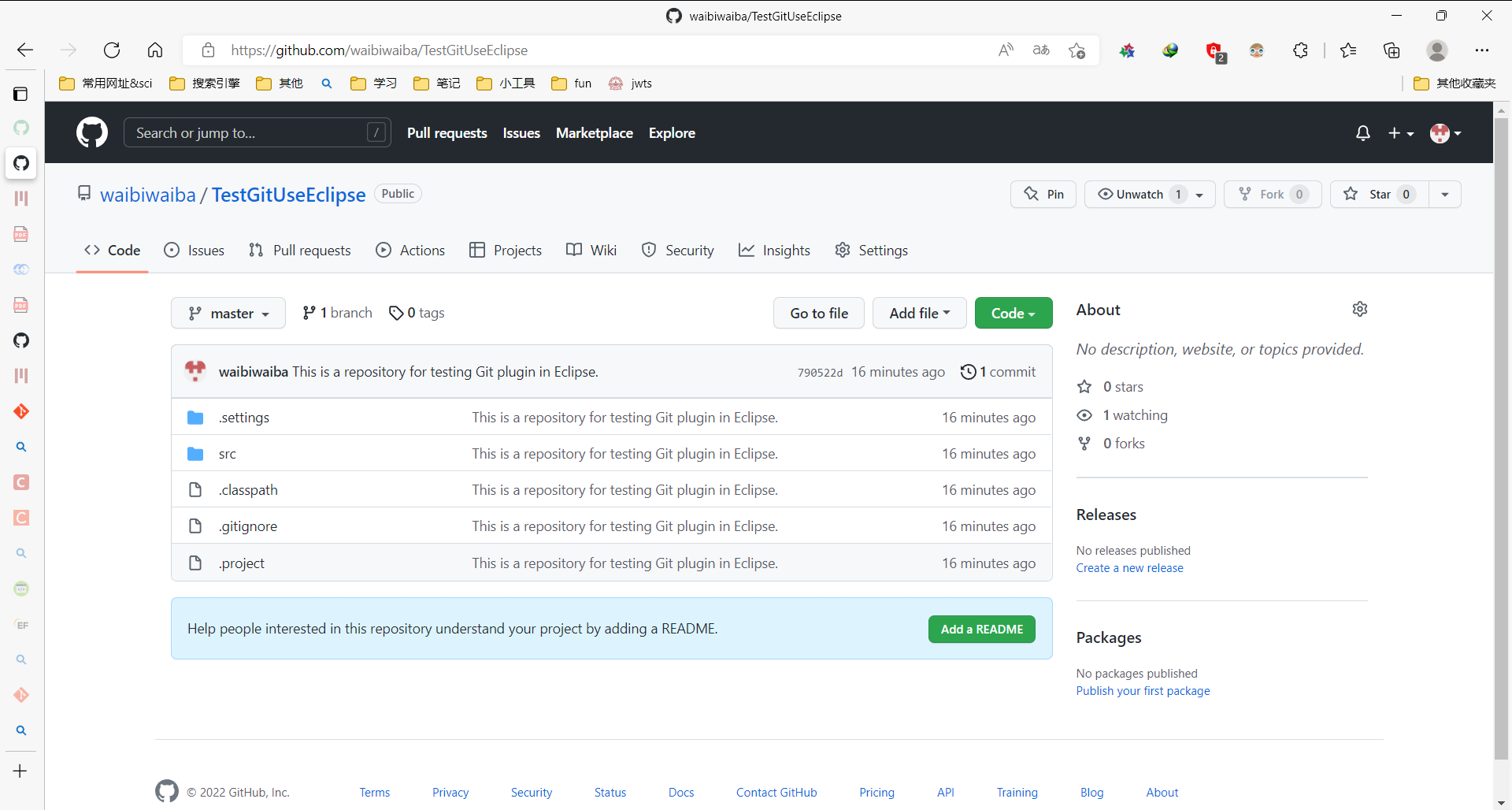Open the Insights tab
This screenshot has height=810, width=1512.
click(774, 251)
